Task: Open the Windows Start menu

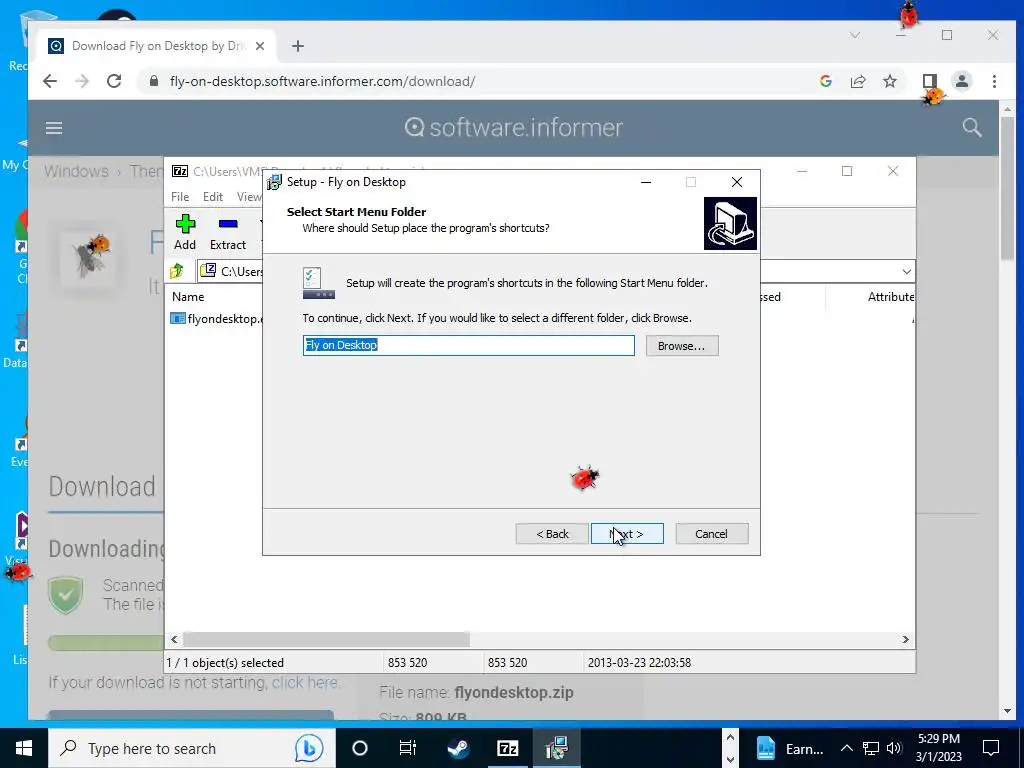Action: [24, 748]
